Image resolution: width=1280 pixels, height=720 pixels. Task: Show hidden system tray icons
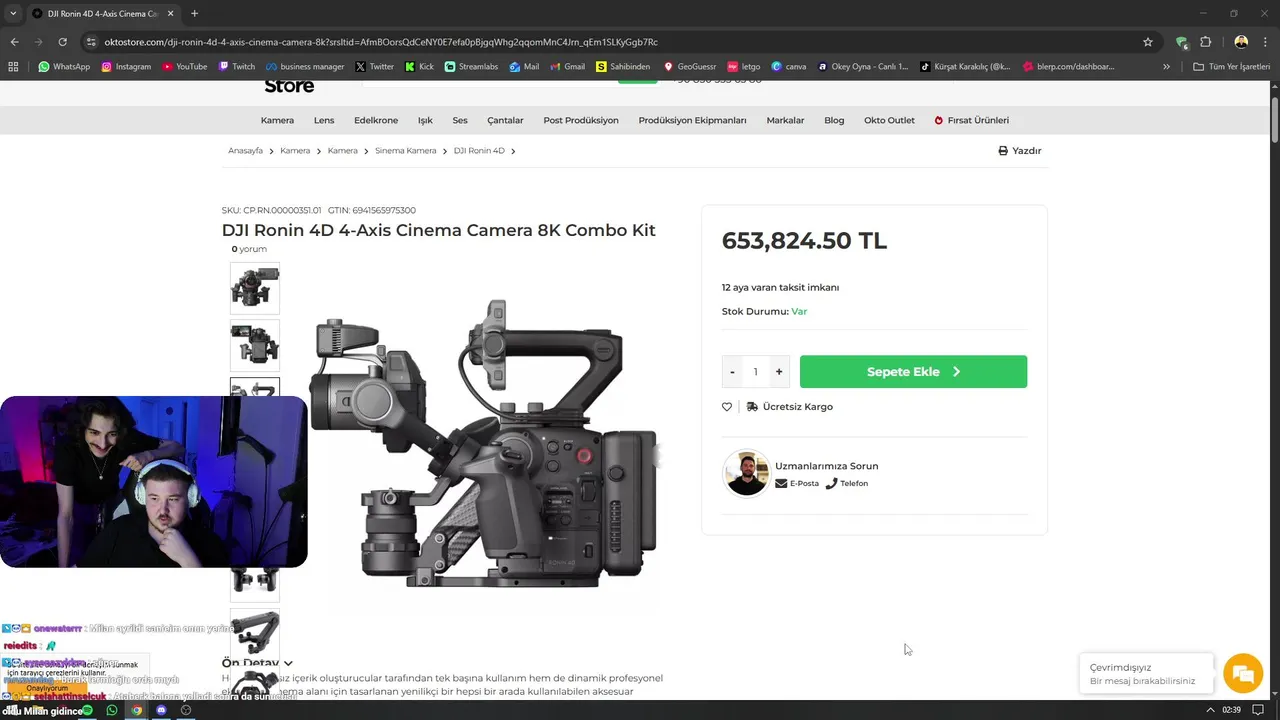tap(1211, 710)
